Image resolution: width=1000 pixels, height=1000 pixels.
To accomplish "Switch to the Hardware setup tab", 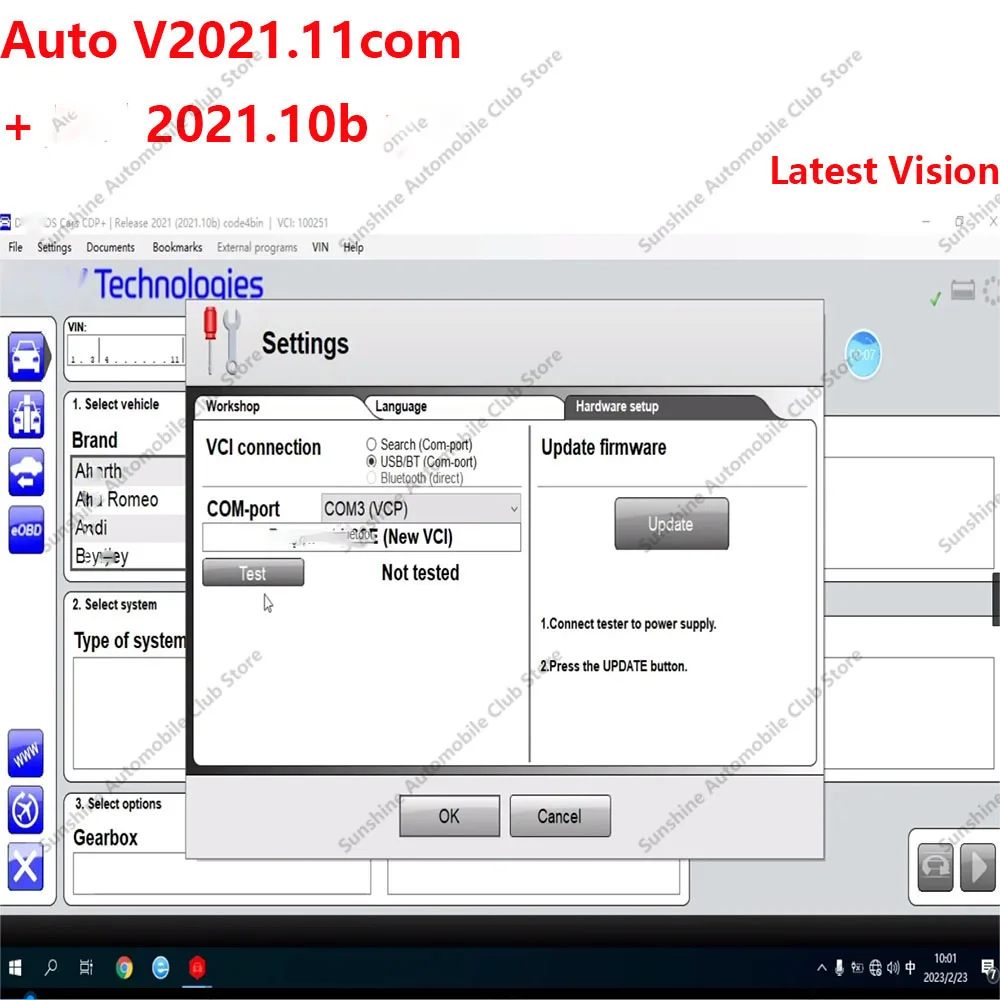I will coord(666,406).
